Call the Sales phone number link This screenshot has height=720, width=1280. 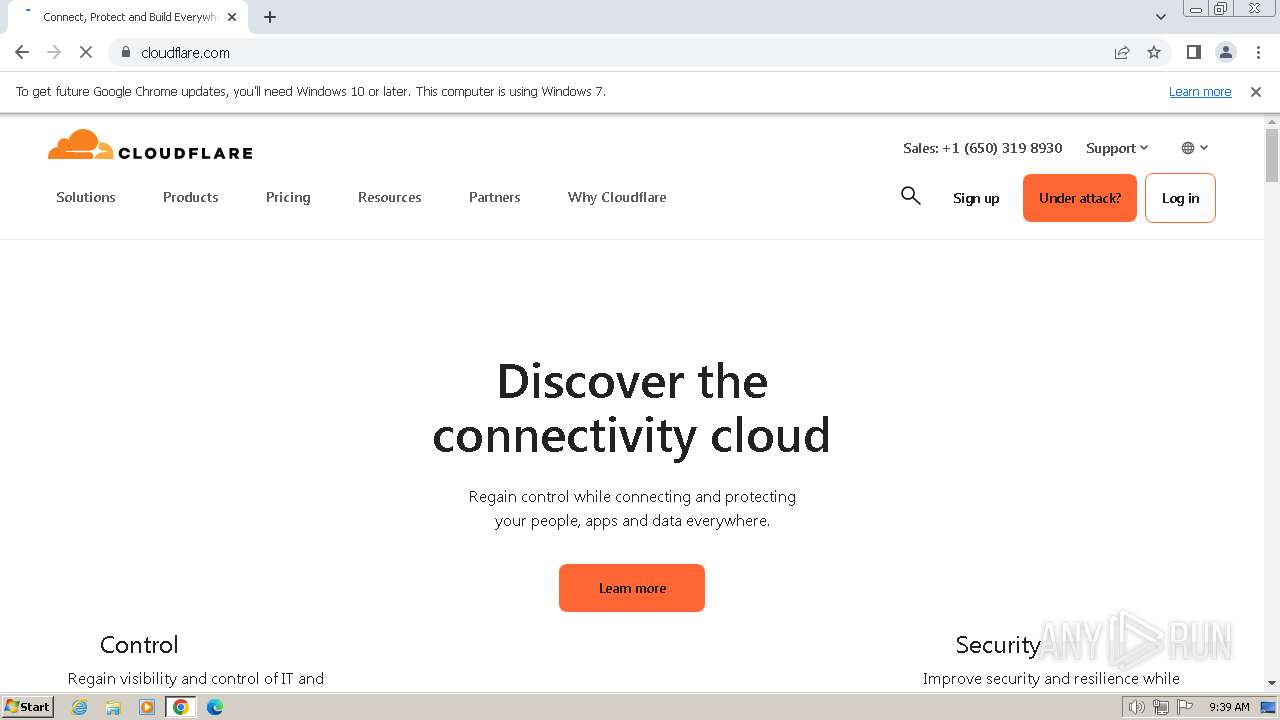coord(982,148)
